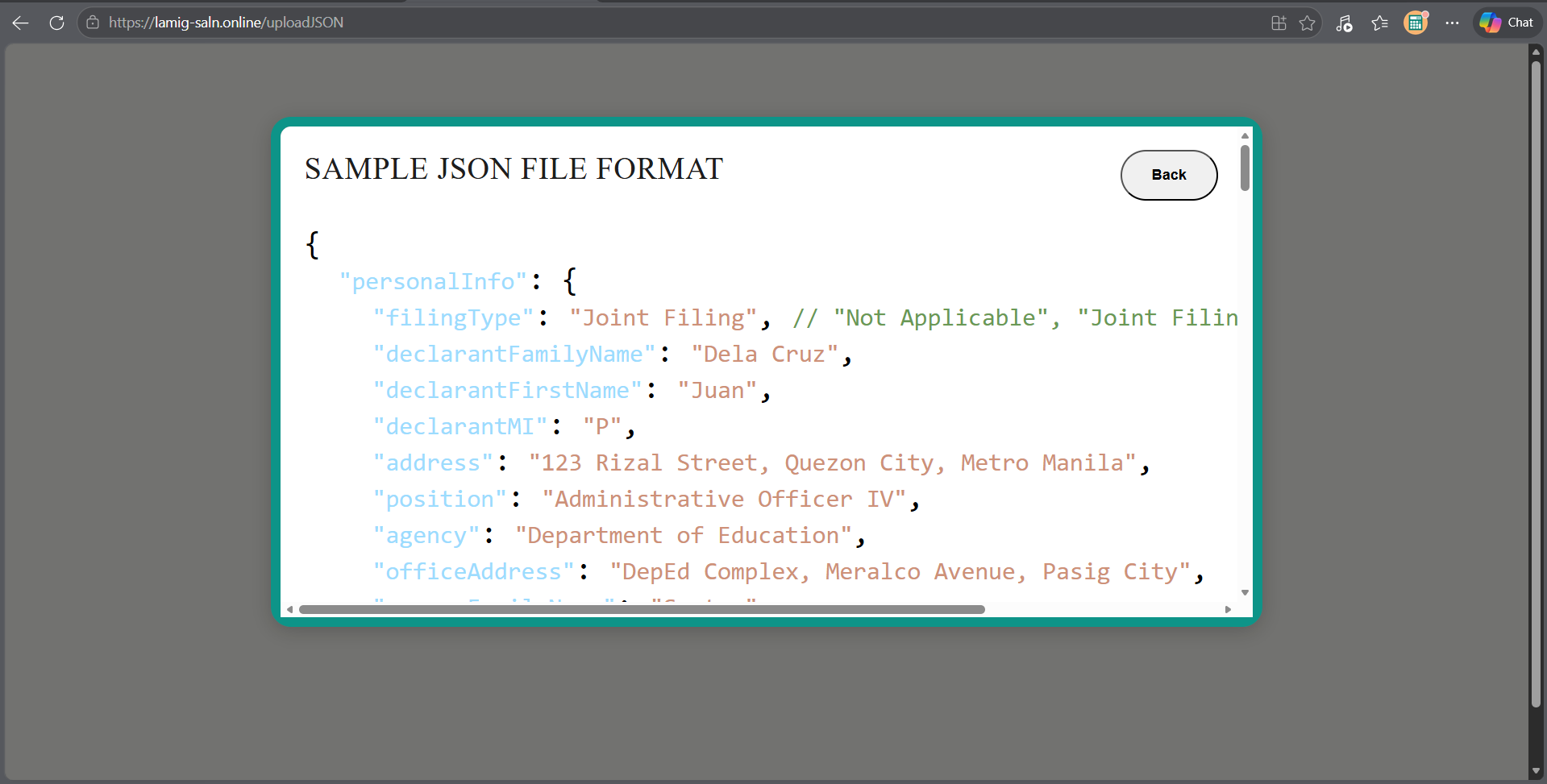The image size is (1547, 784).
Task: Click the left arrow of the horizontal scrollbar
Action: pos(291,609)
